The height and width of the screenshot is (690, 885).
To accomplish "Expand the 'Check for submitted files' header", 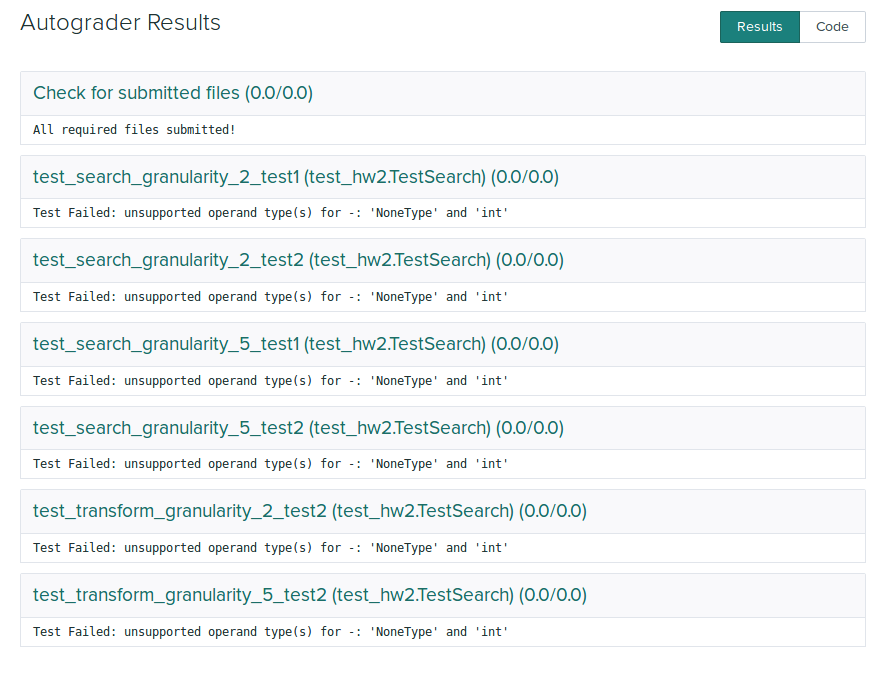I will tap(138, 93).
